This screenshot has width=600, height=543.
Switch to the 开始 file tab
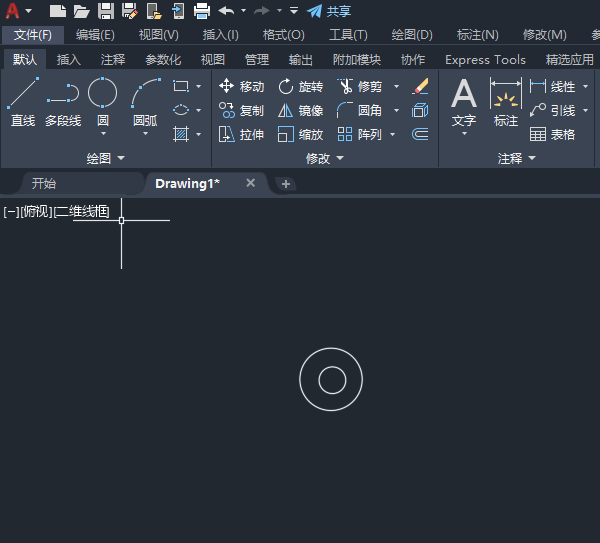(44, 184)
